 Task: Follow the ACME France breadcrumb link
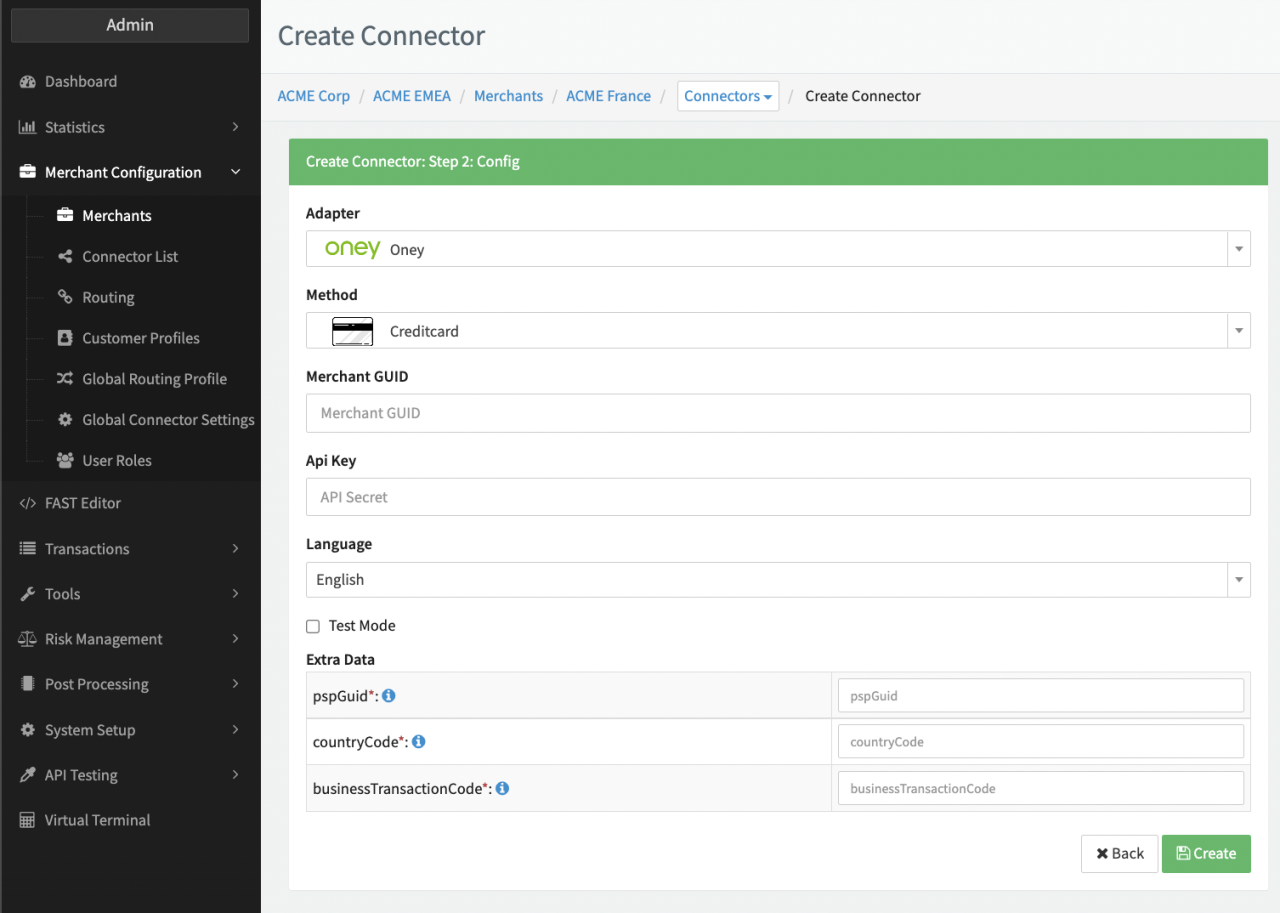tap(608, 96)
